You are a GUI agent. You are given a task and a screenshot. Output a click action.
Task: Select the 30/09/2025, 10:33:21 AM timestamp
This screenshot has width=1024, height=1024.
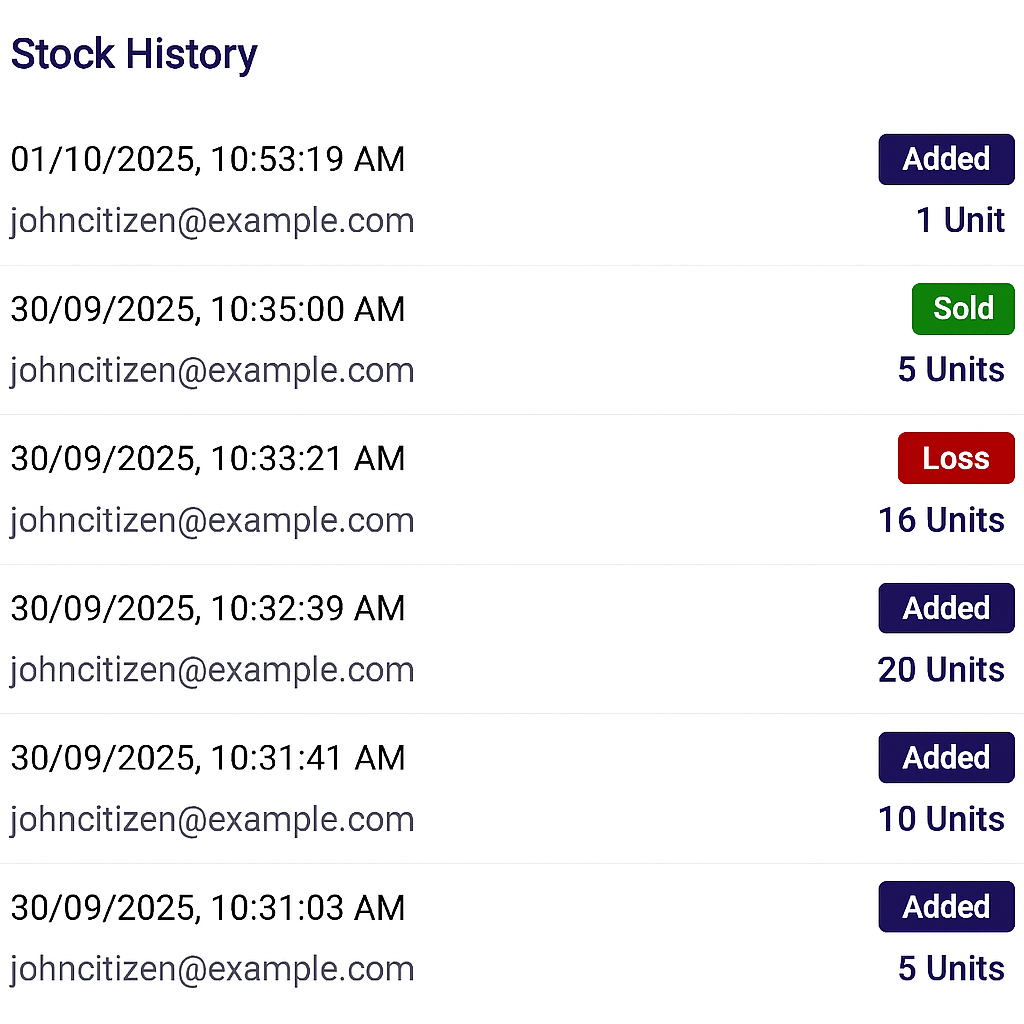pyautogui.click(x=208, y=458)
